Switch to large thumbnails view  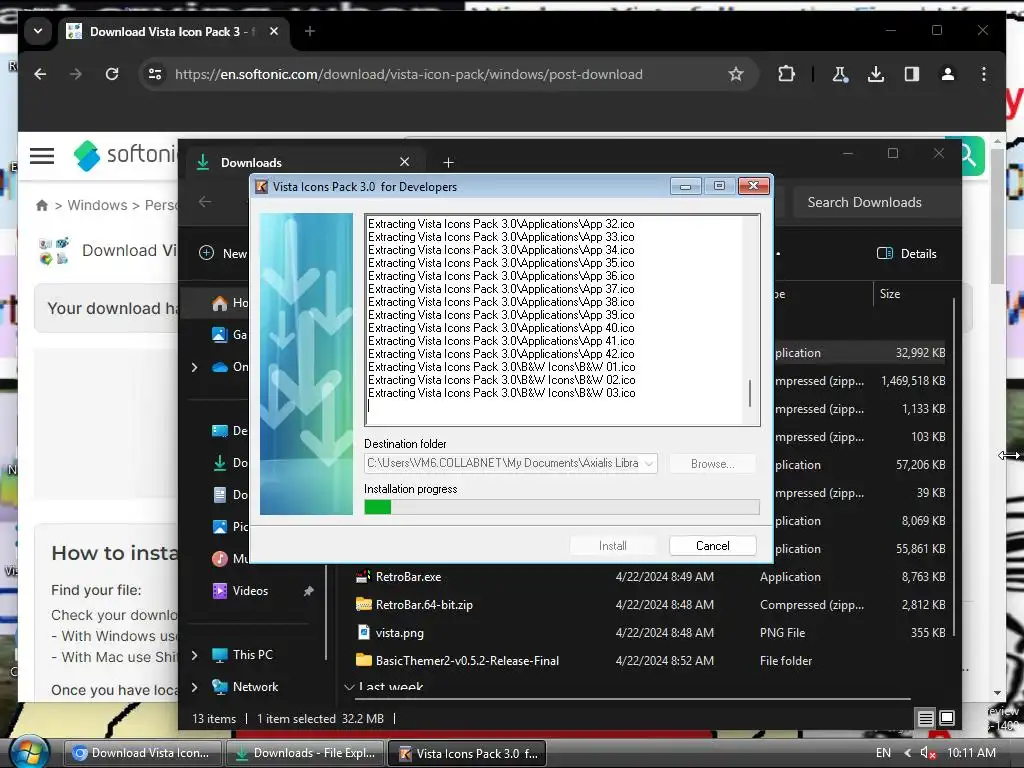[x=947, y=719]
